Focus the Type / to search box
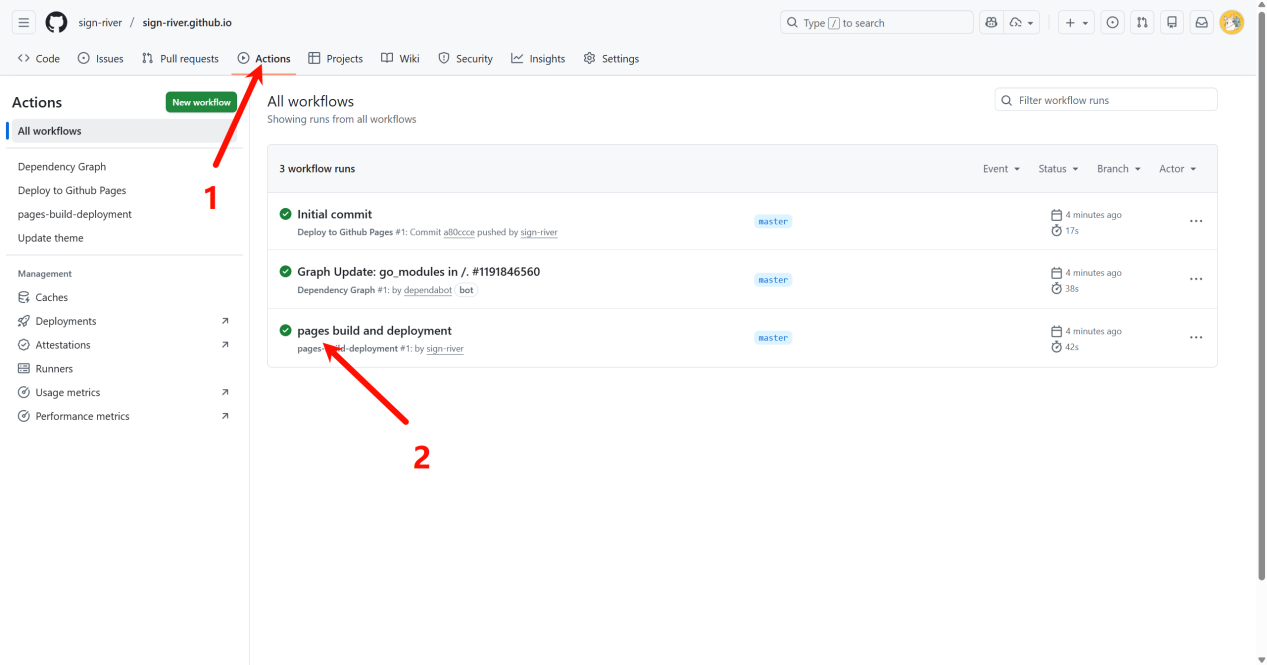The width and height of the screenshot is (1267, 665). [x=876, y=22]
